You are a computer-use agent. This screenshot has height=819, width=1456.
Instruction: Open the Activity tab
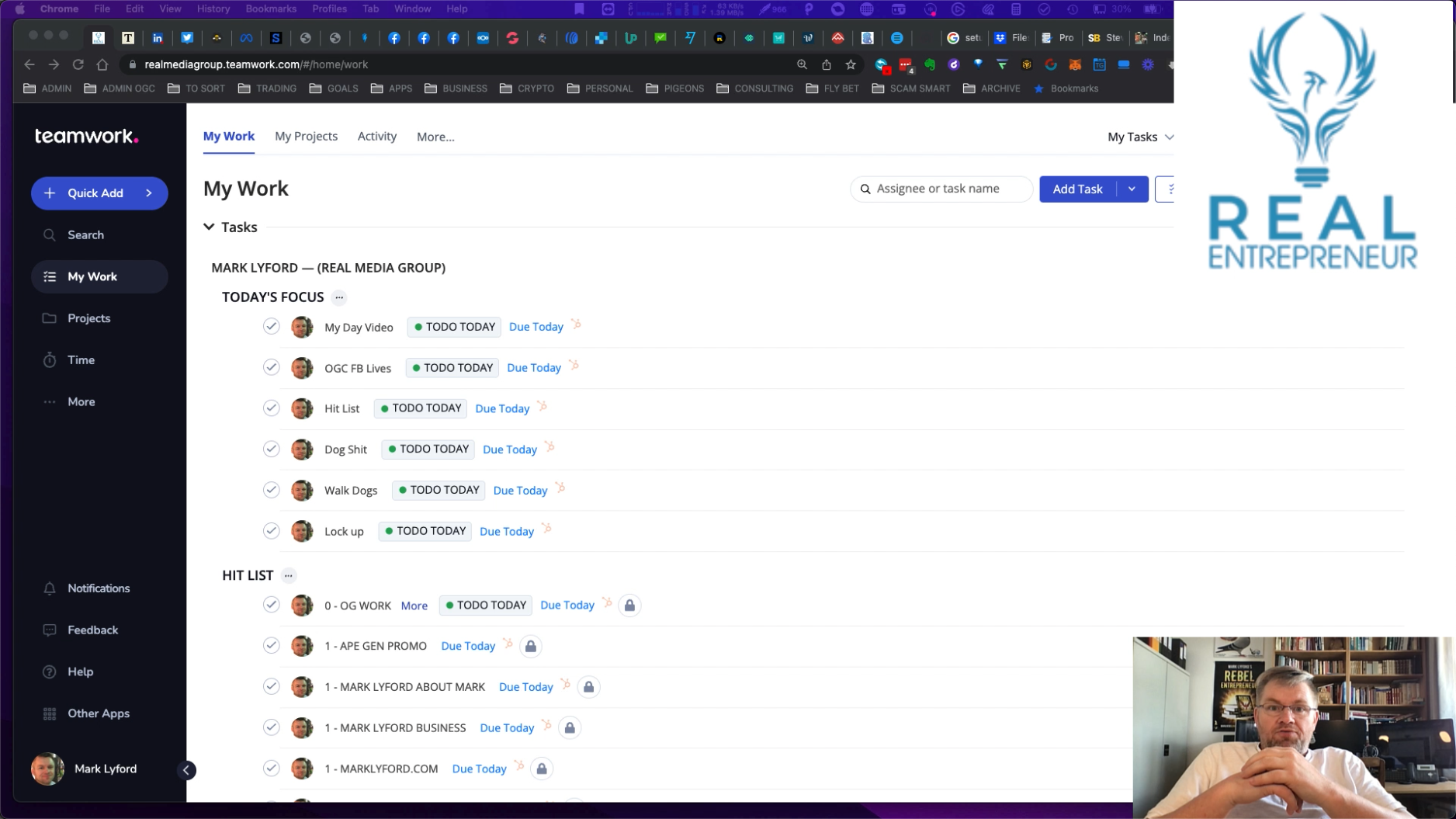tap(376, 137)
